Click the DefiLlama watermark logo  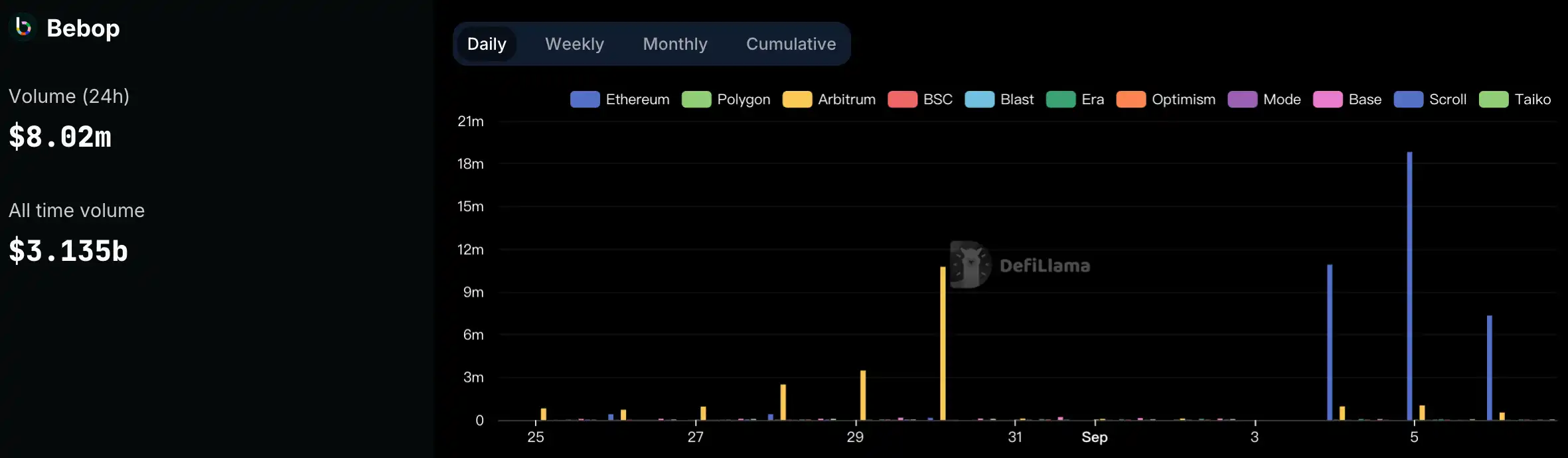(x=971, y=265)
